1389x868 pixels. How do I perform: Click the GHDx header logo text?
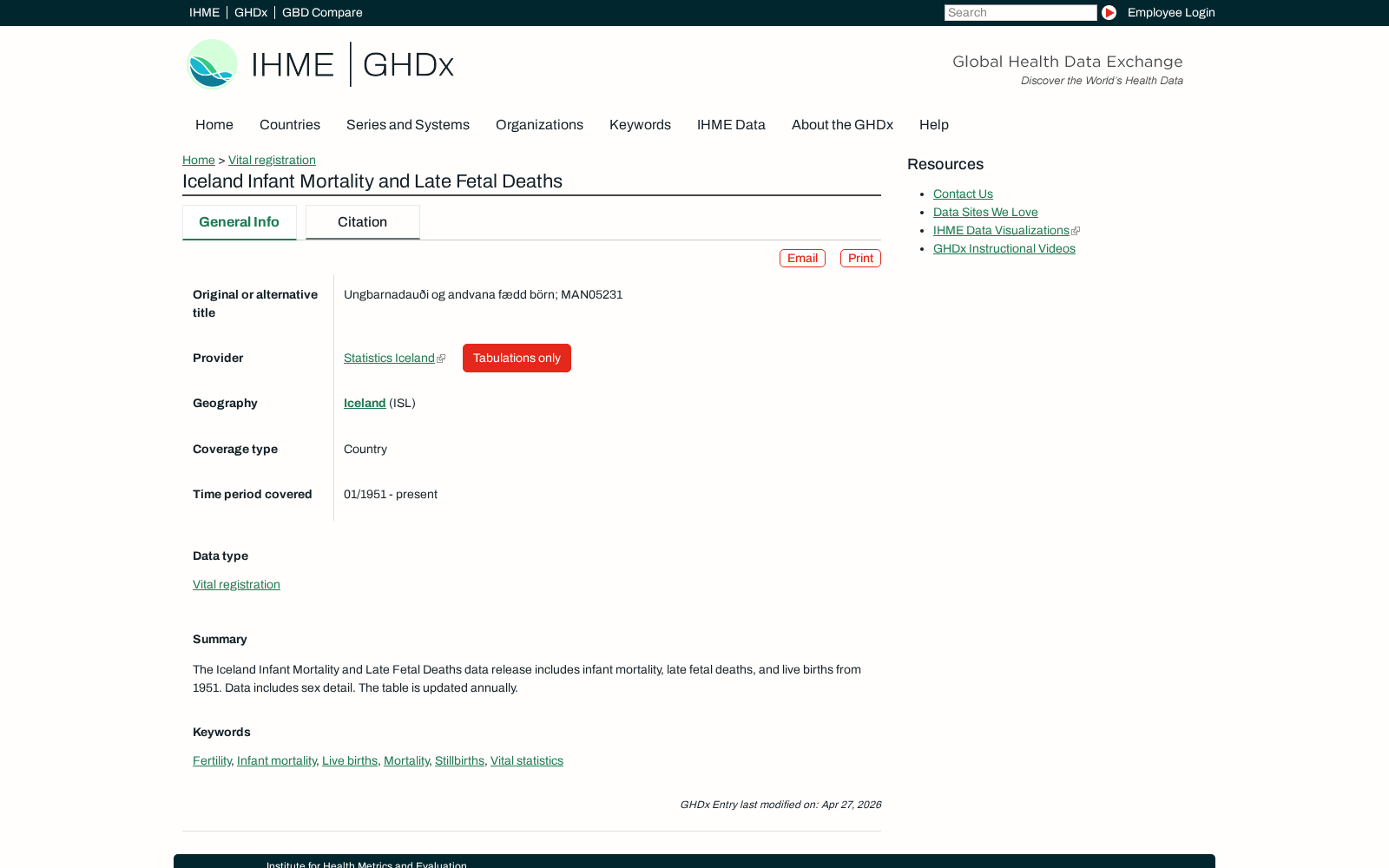click(x=408, y=64)
